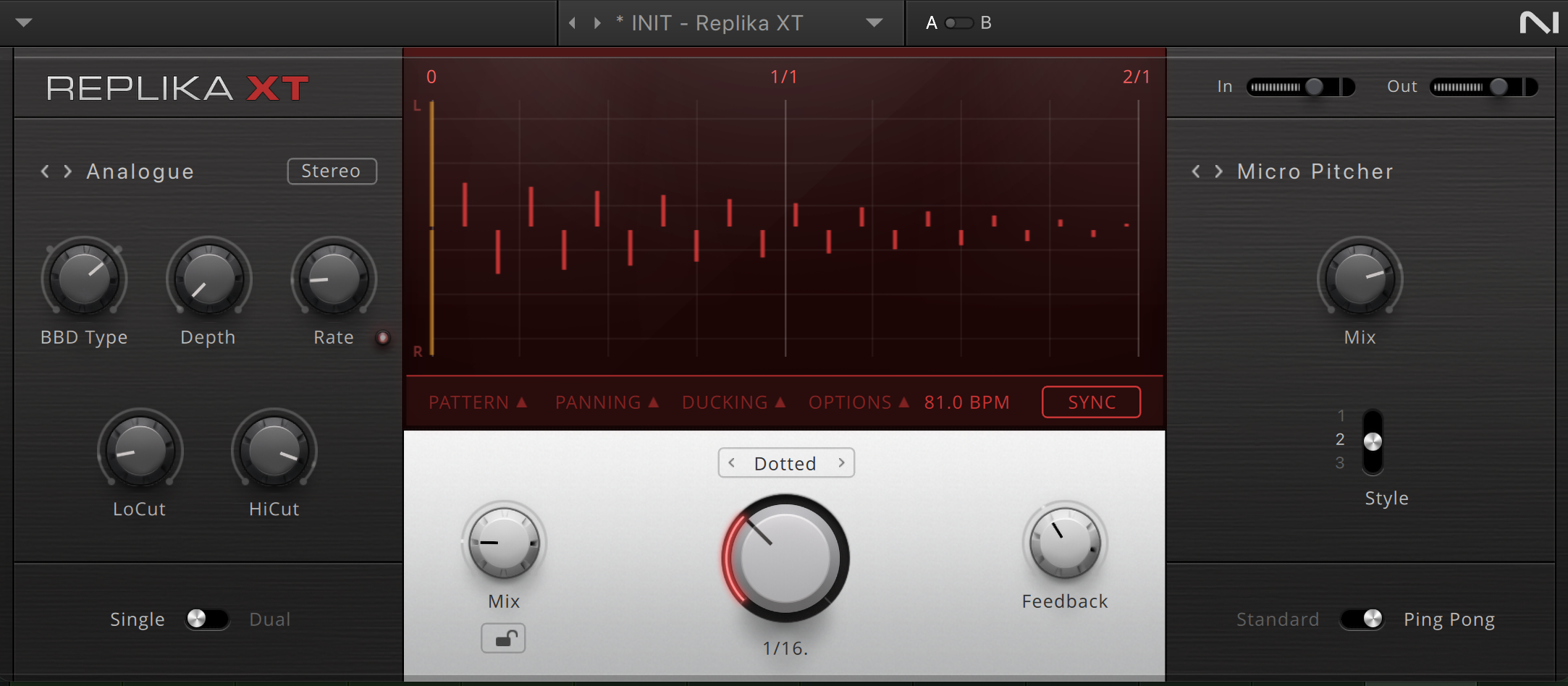Click the 0 marker in delay display
Viewport: 1568px width, 686px height.
(x=431, y=77)
